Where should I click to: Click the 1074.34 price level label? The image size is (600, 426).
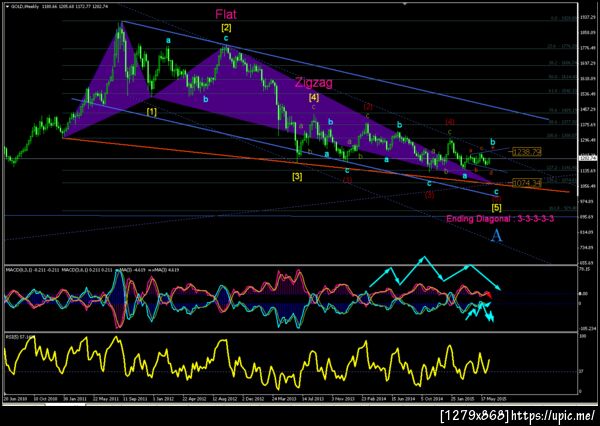point(527,183)
